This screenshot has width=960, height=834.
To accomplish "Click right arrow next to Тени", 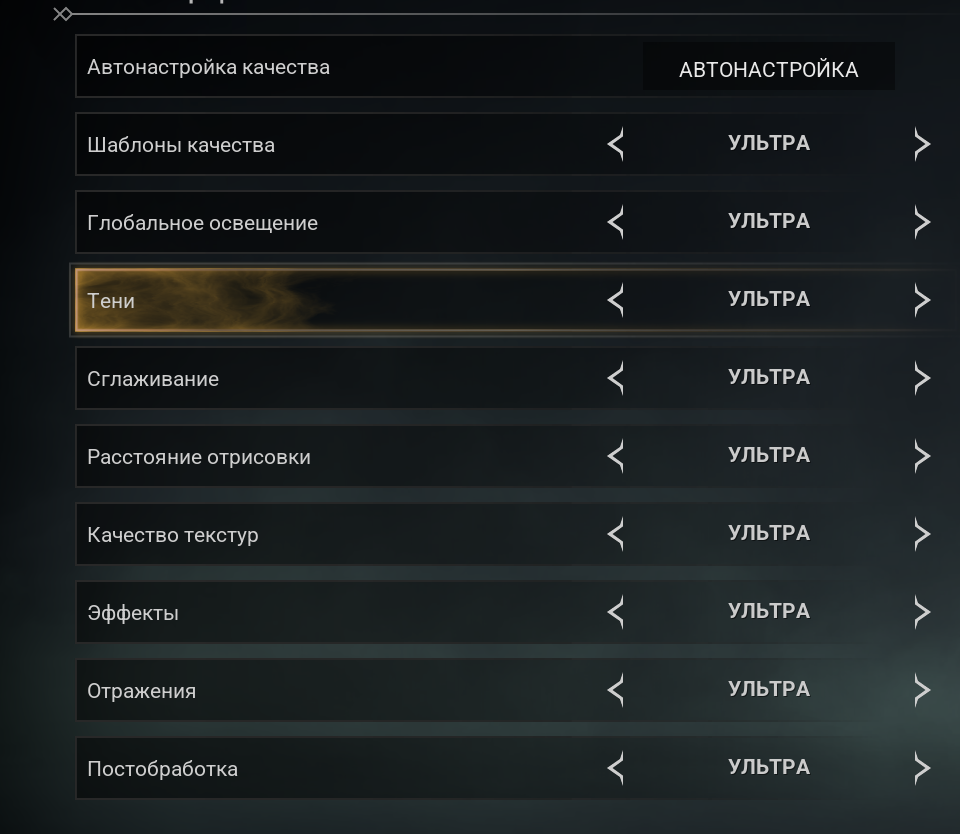I will 921,300.
